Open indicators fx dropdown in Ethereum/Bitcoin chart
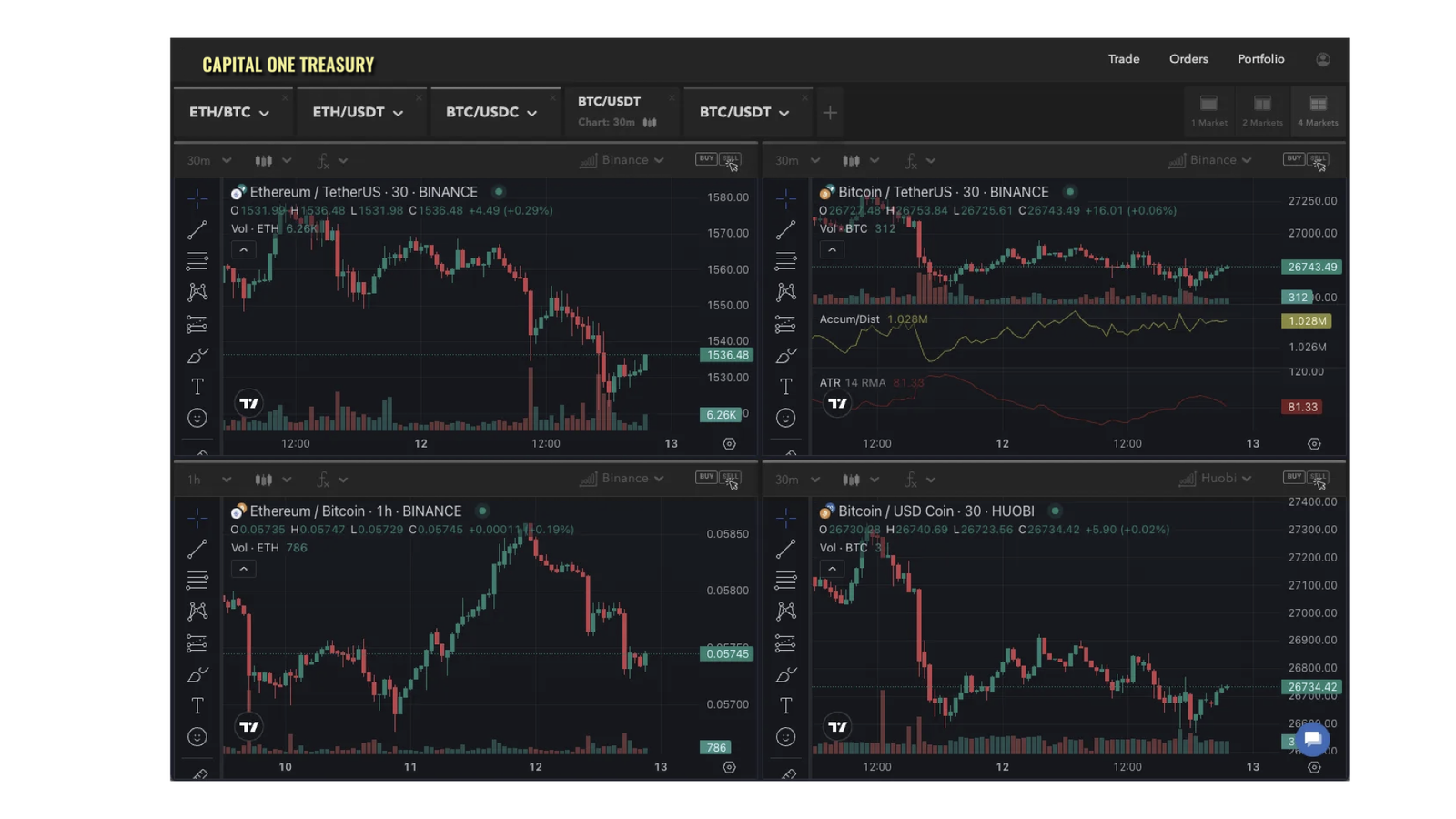Screen dimensions: 1456x819 (x=331, y=480)
